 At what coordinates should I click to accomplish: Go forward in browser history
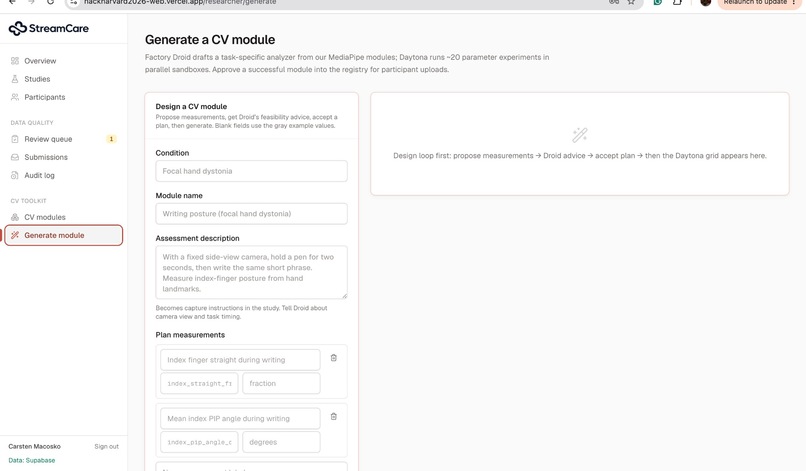point(31,2)
